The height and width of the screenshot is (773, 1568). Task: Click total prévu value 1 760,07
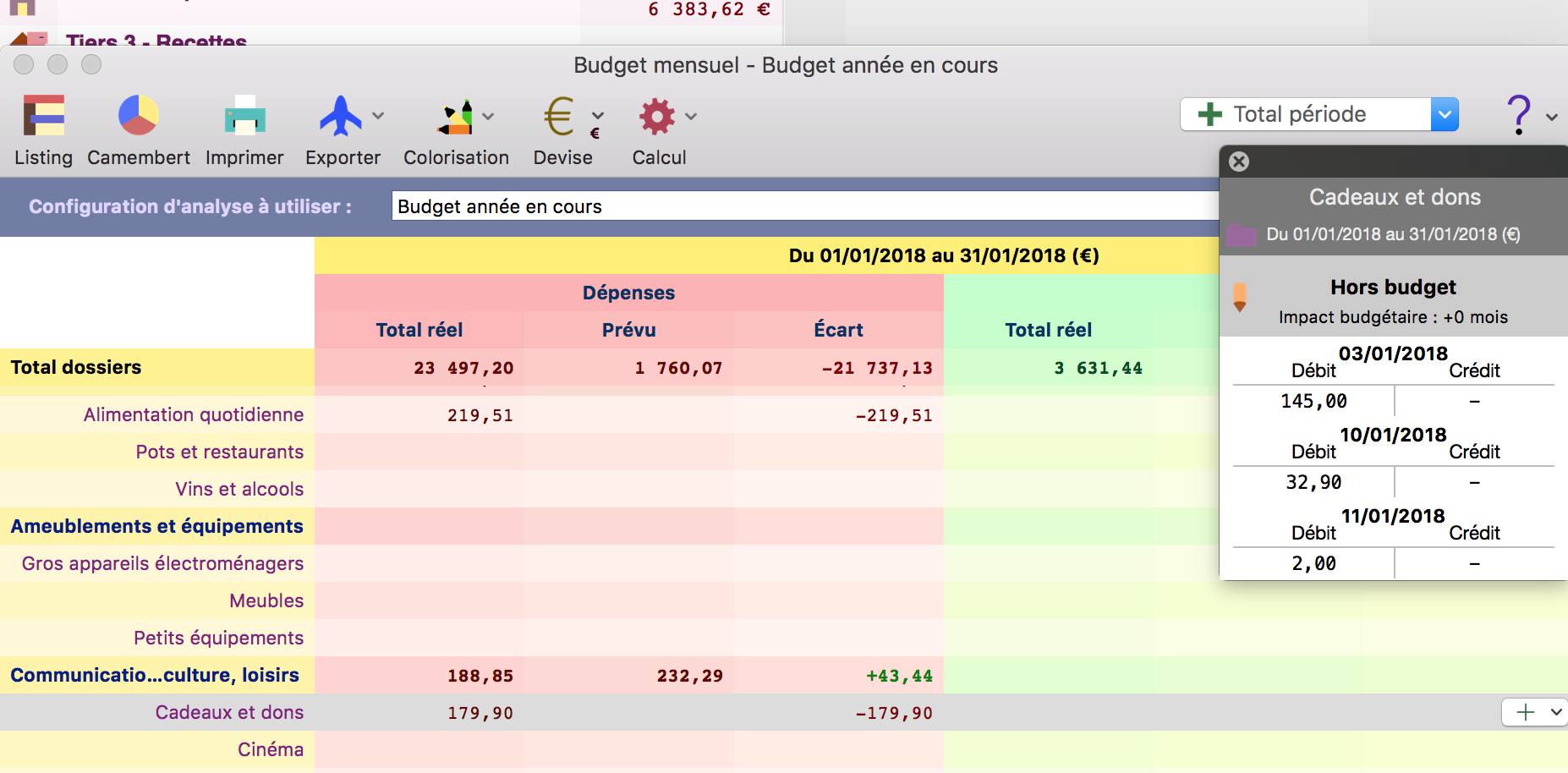[x=678, y=368]
